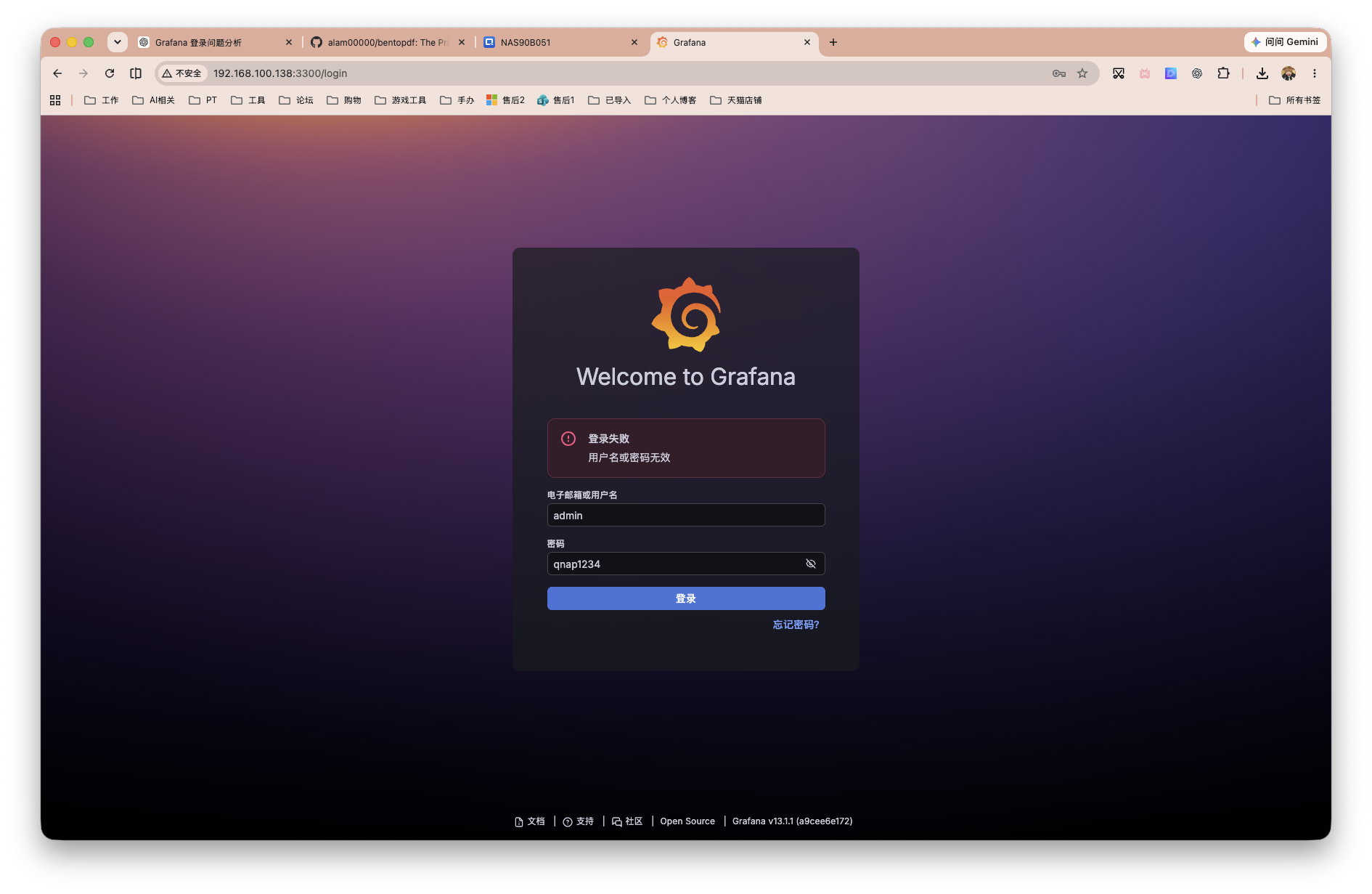Switch to the alam00000/bentopdf GitHub tab
This screenshot has height=894, width=1372.
388,43
